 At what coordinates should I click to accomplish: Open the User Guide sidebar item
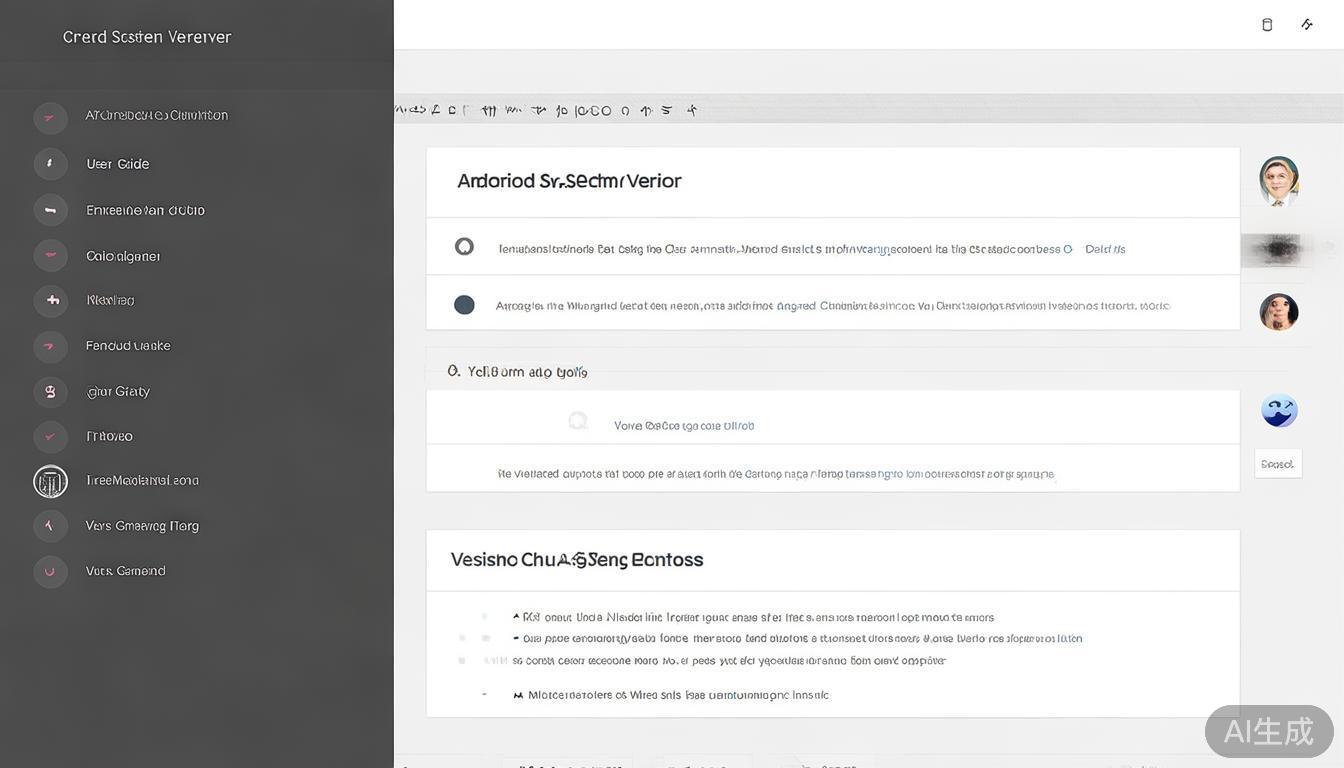pos(118,164)
